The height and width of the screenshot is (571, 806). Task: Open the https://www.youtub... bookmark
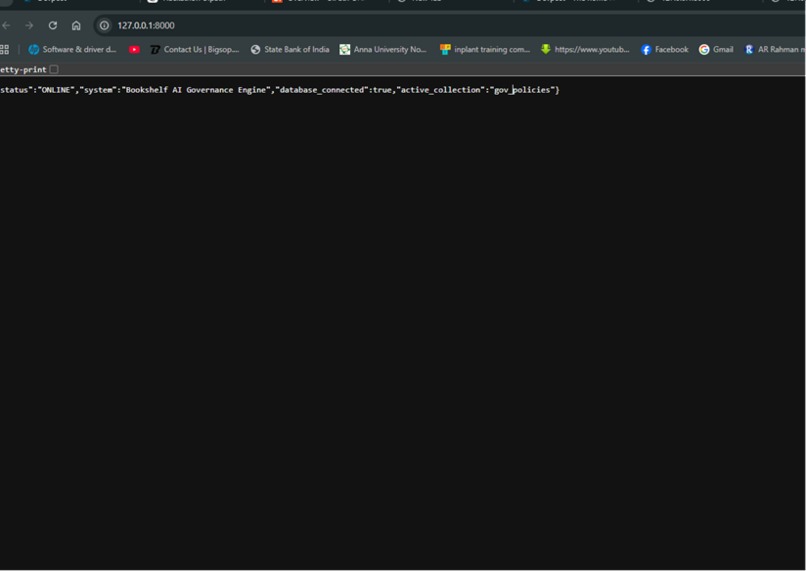(x=585, y=49)
